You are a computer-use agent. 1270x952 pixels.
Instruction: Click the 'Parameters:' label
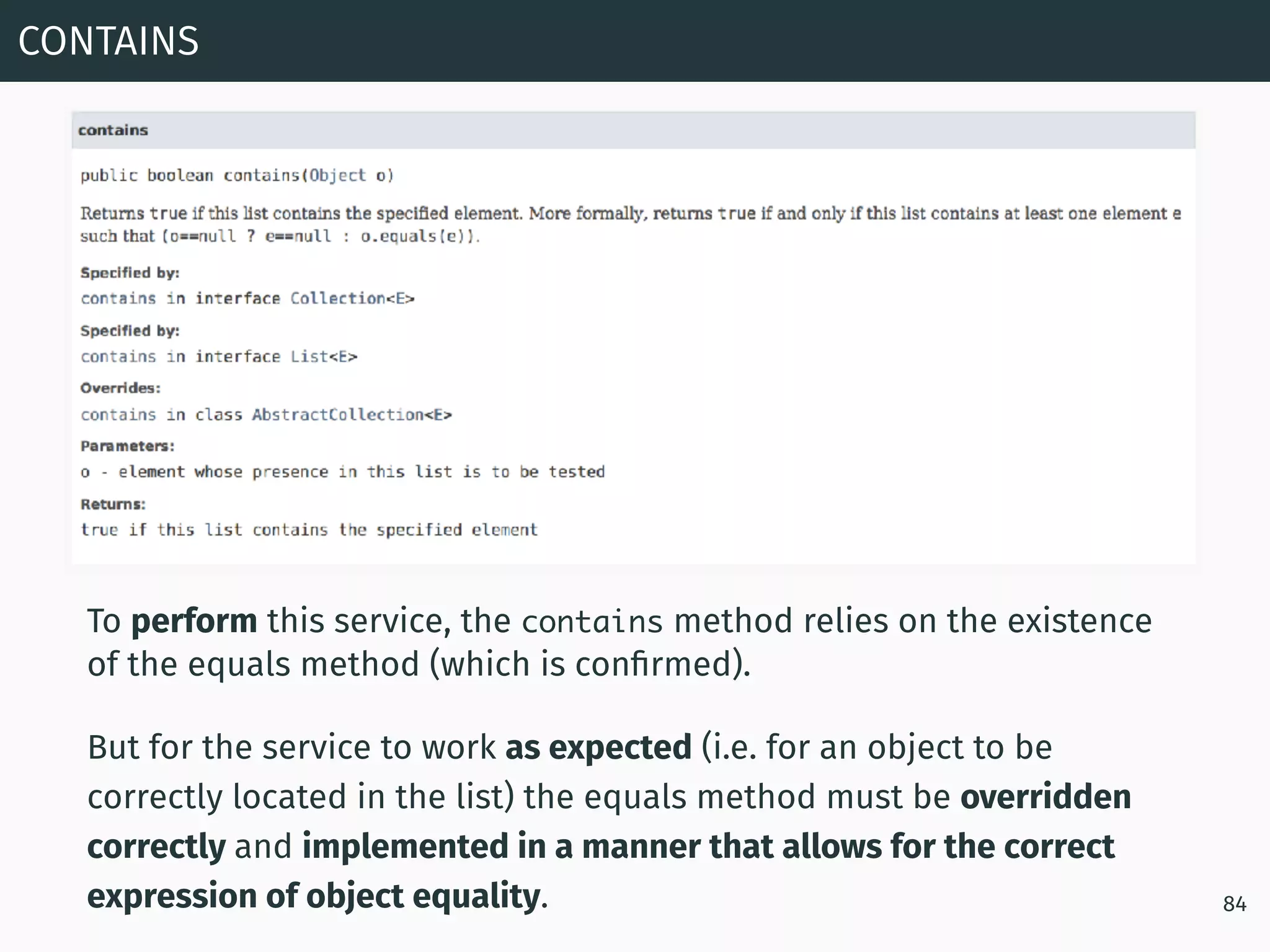point(127,446)
